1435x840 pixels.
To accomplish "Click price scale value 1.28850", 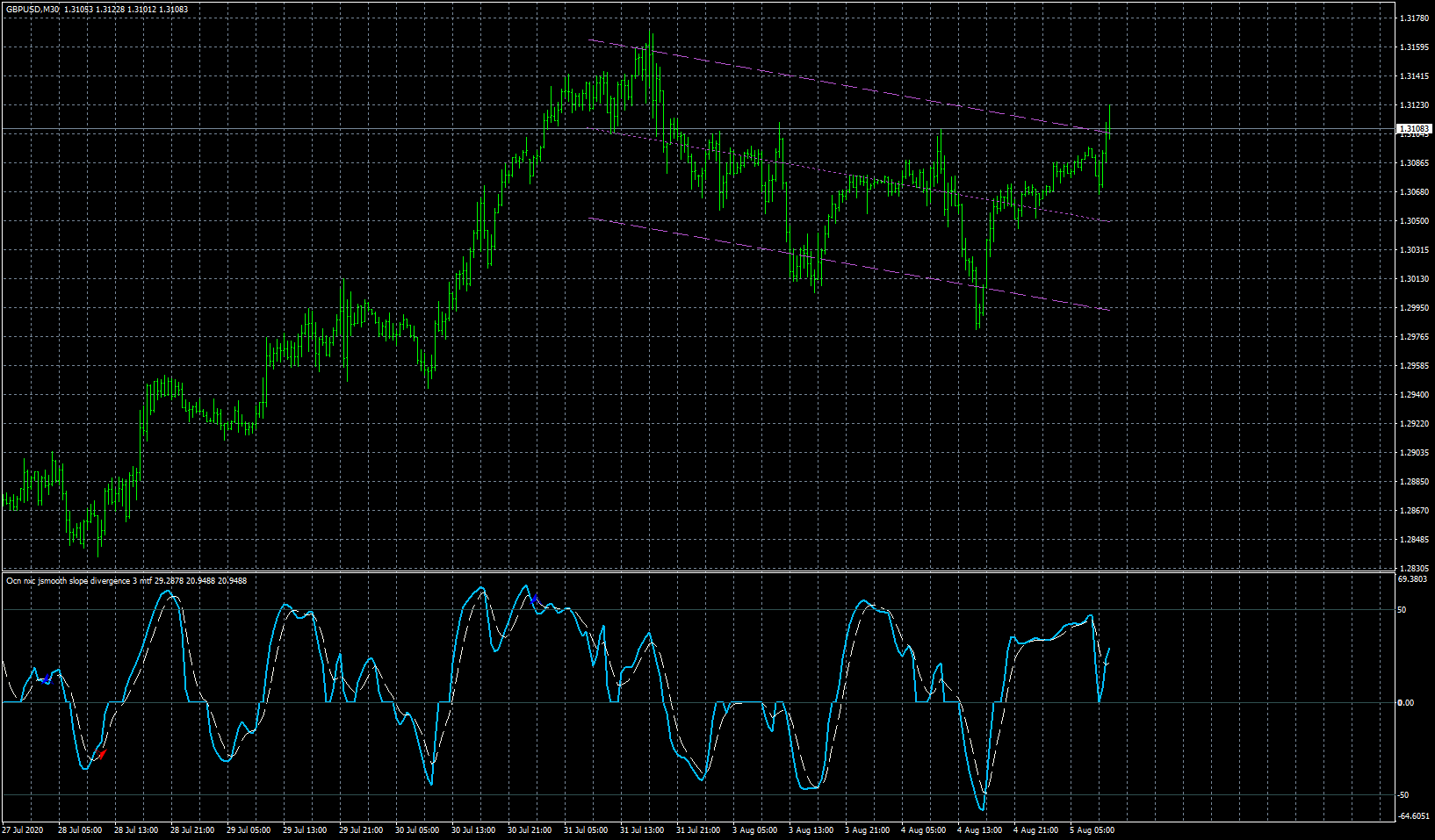I will (x=1413, y=482).
